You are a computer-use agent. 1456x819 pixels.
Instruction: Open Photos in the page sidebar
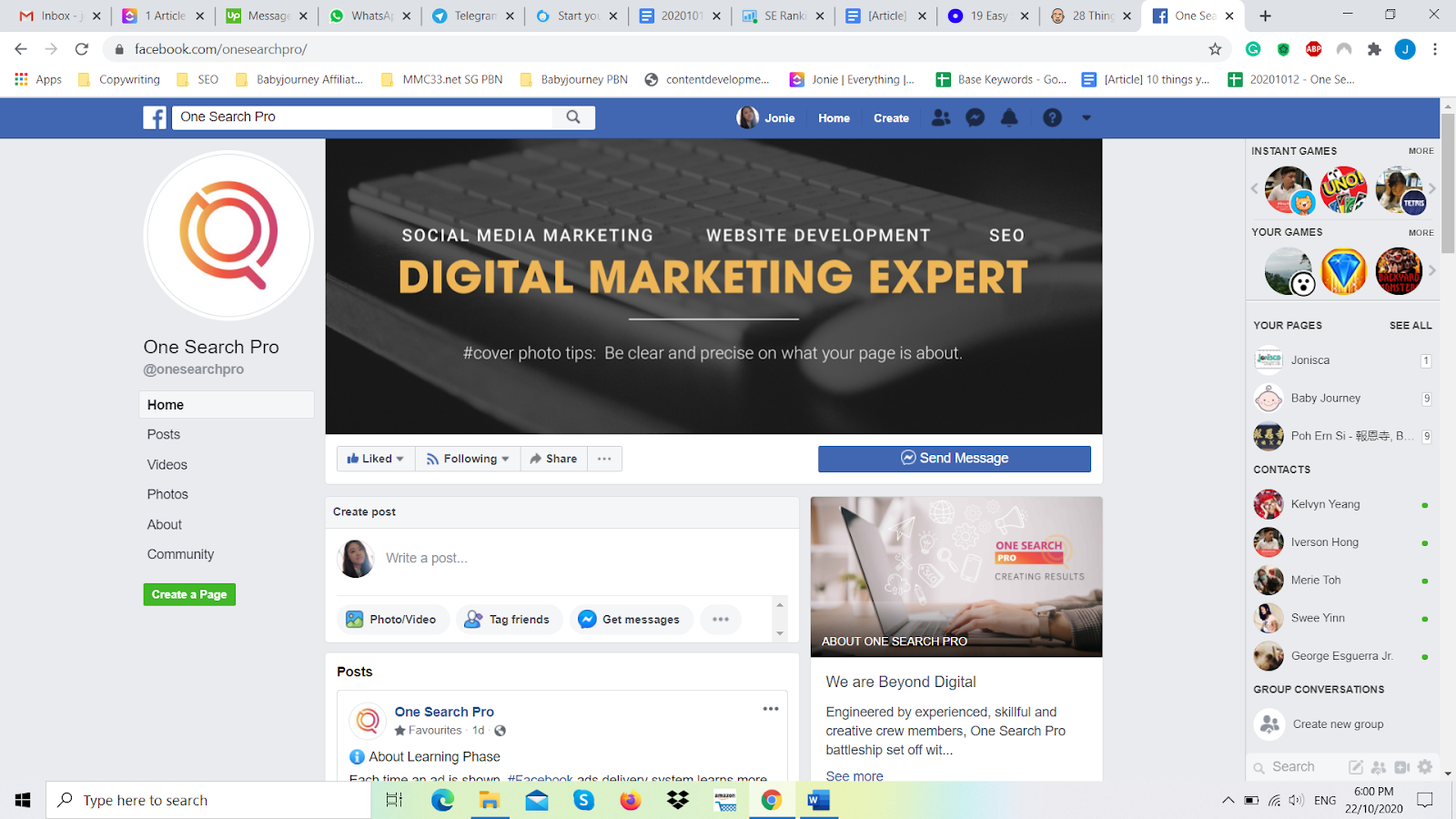tap(167, 495)
